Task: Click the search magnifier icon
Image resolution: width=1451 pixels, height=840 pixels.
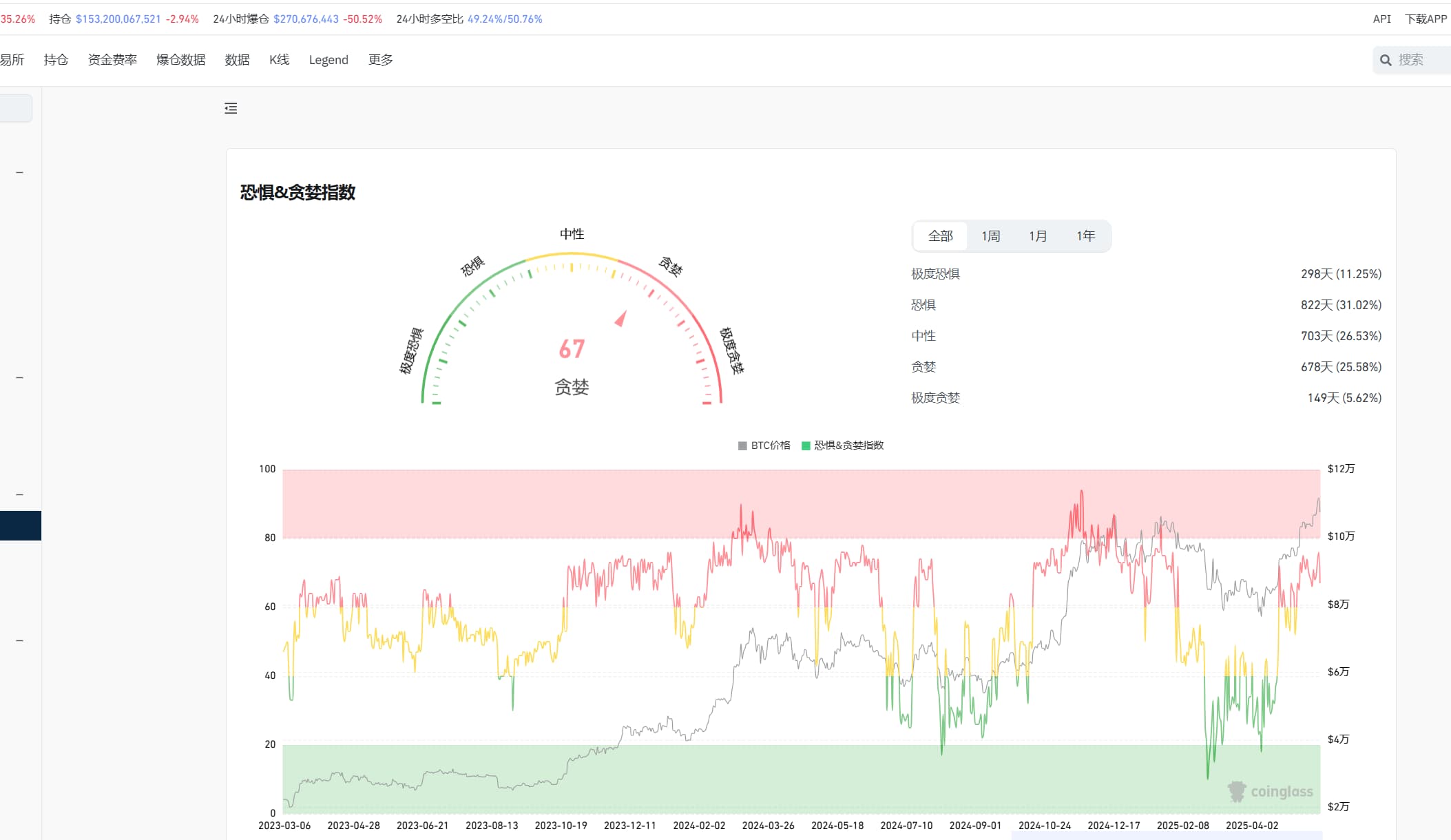Action: (x=1386, y=61)
